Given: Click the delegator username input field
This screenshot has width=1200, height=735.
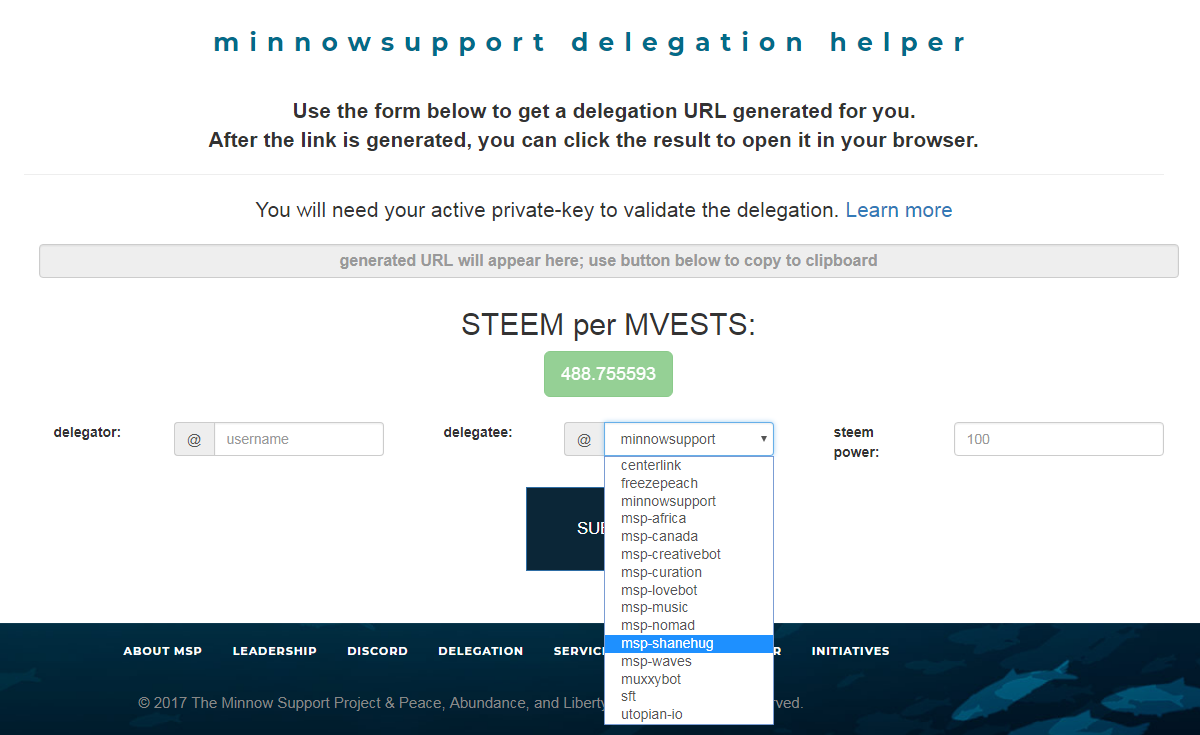Looking at the screenshot, I should [x=299, y=439].
